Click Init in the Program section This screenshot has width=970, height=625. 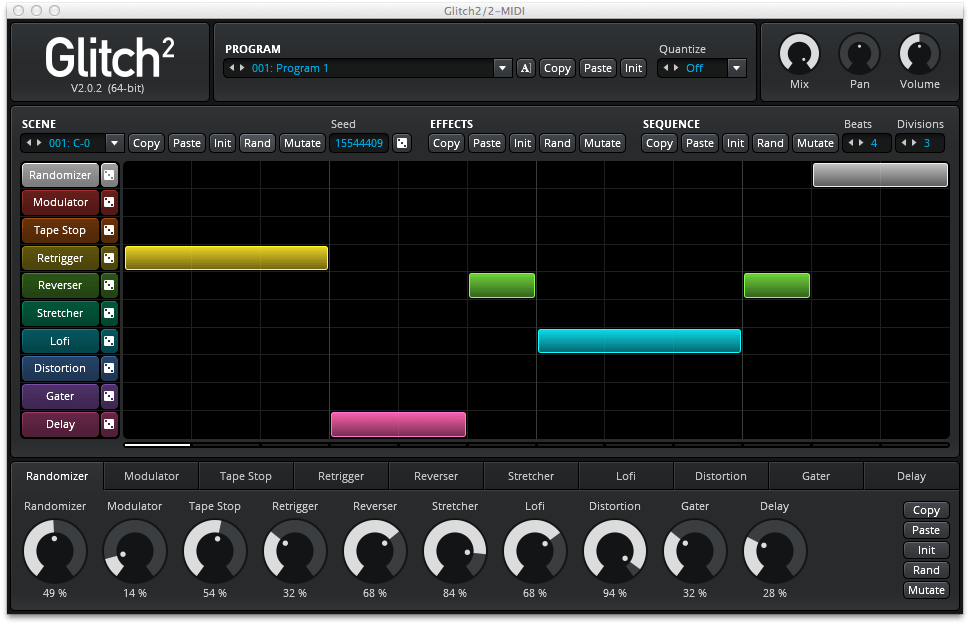click(x=633, y=68)
